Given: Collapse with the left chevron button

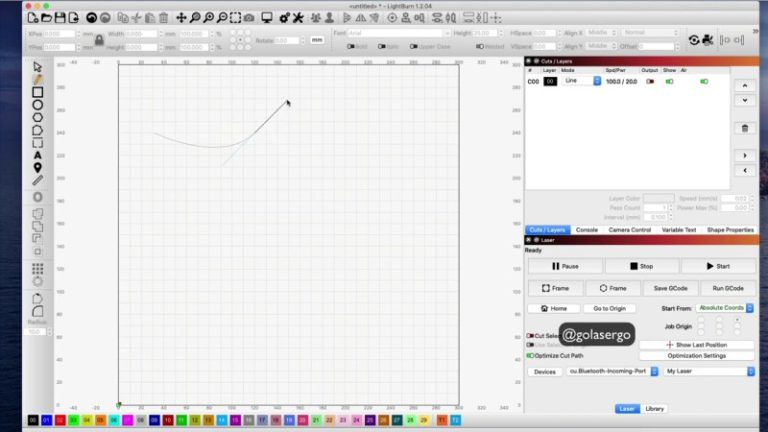Looking at the screenshot, I should [x=745, y=170].
